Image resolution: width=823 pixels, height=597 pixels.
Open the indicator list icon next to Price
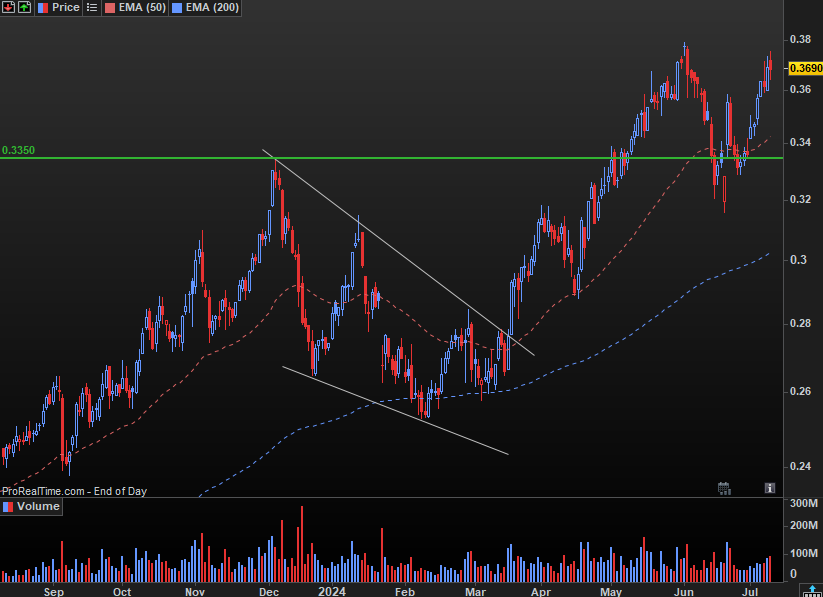(x=92, y=7)
